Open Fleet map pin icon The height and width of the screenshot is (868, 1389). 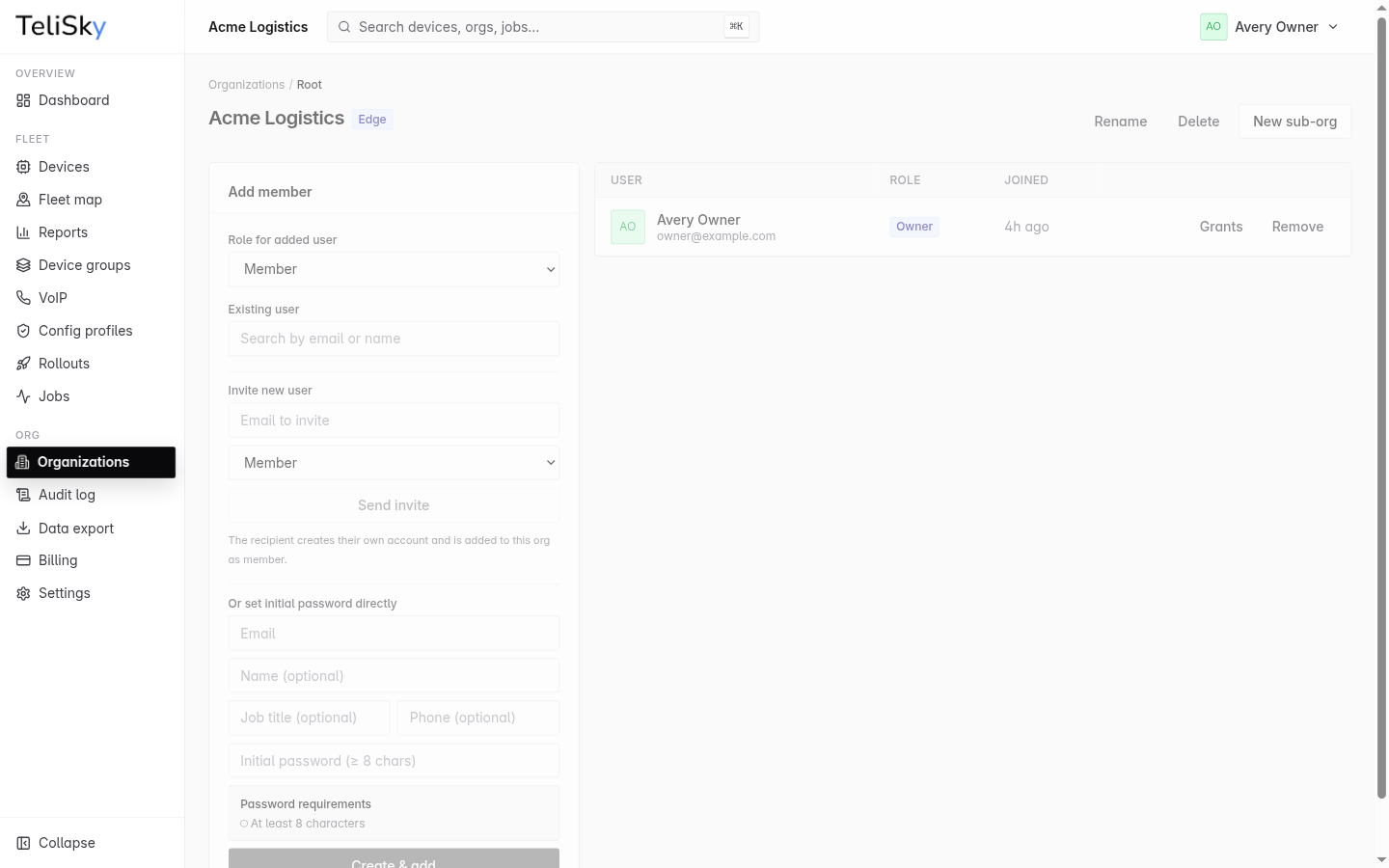coord(23,200)
